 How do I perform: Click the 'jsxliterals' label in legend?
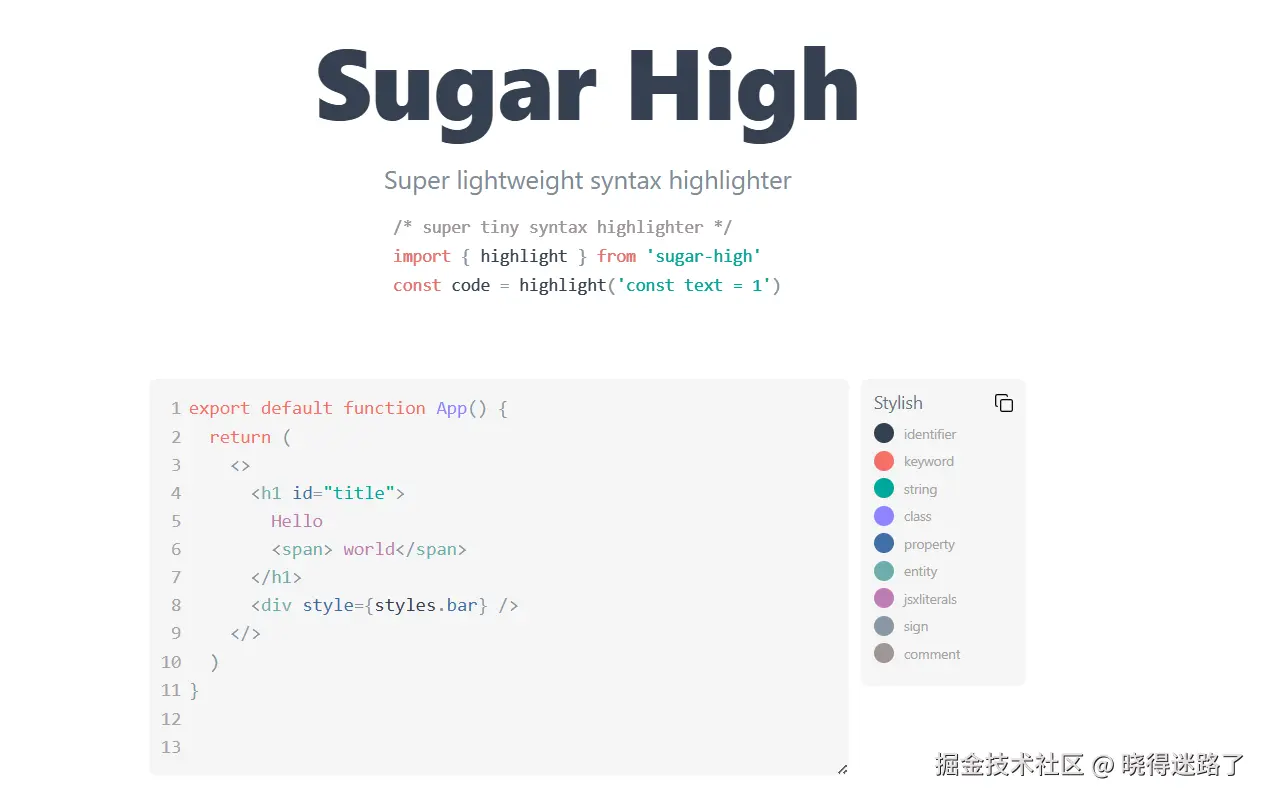click(x=930, y=599)
